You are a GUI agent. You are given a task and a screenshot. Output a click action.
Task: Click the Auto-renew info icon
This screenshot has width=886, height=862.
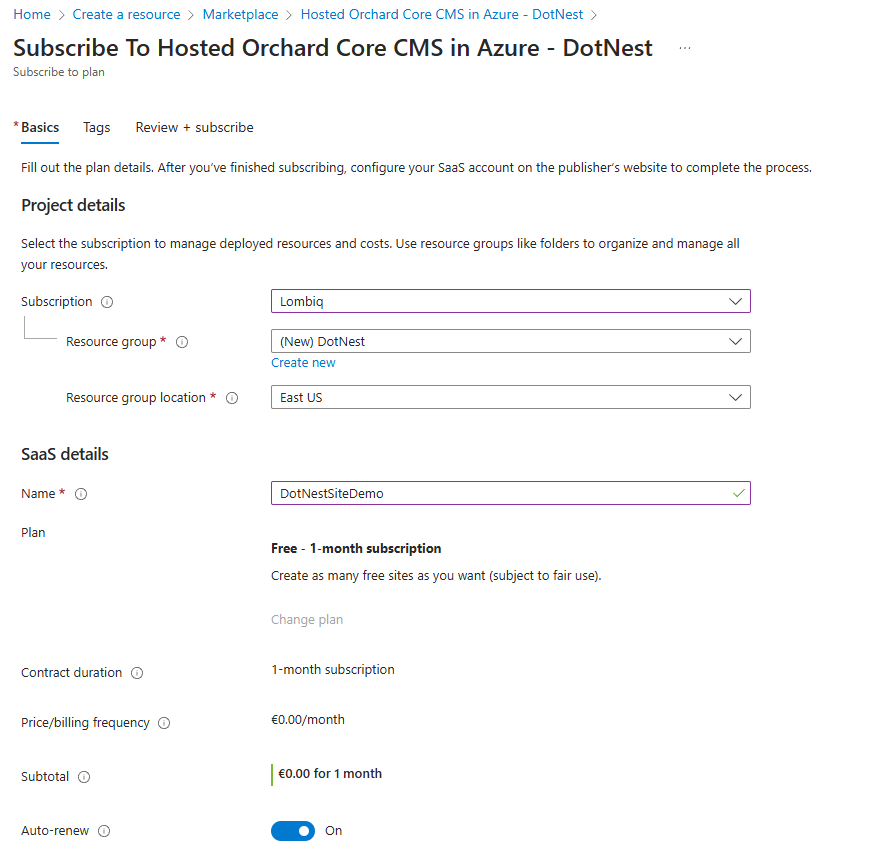point(104,831)
